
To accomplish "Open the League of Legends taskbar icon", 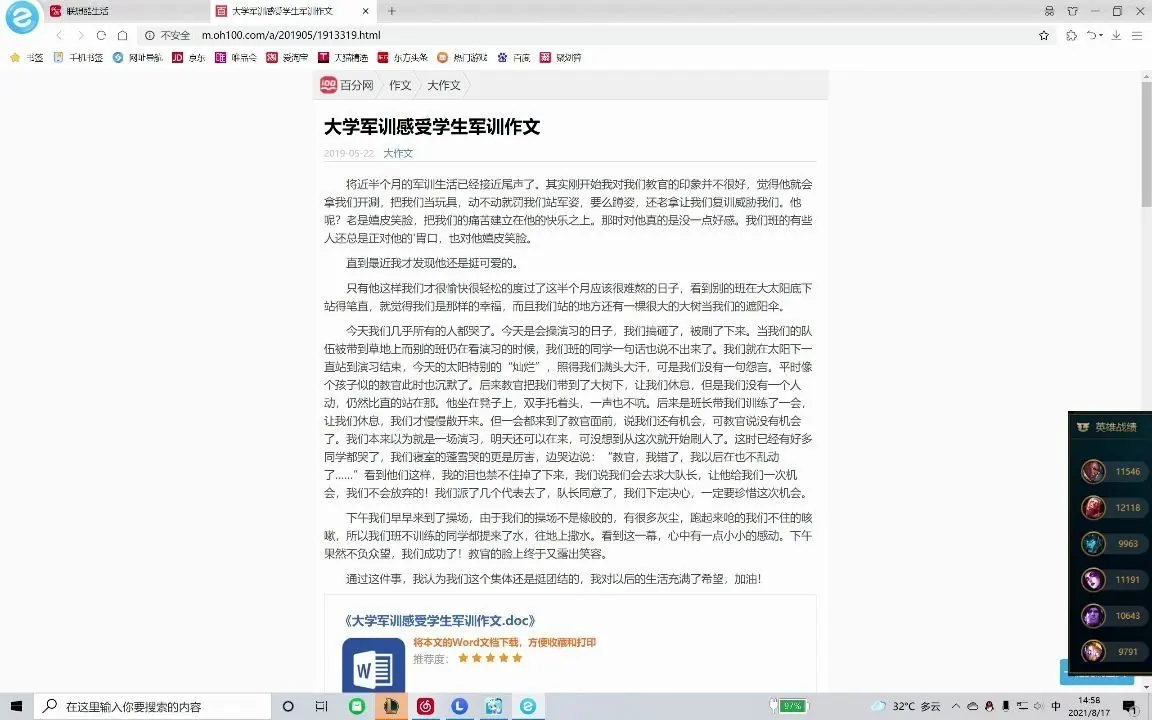I will pos(391,706).
